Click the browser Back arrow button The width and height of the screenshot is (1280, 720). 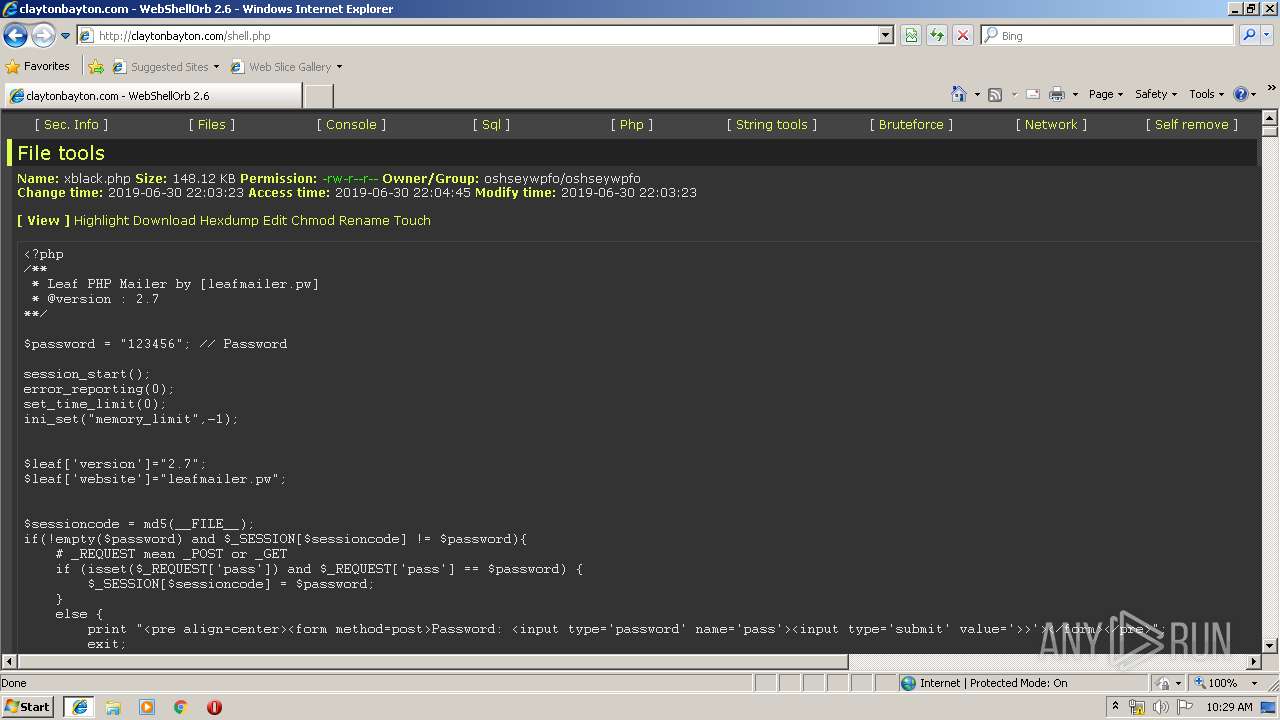pos(15,36)
